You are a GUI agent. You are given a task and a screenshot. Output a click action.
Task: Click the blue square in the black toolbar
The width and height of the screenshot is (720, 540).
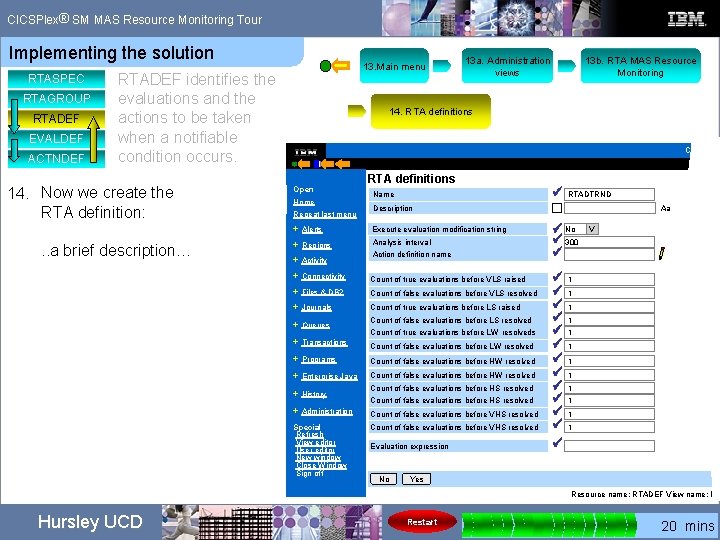tap(316, 164)
